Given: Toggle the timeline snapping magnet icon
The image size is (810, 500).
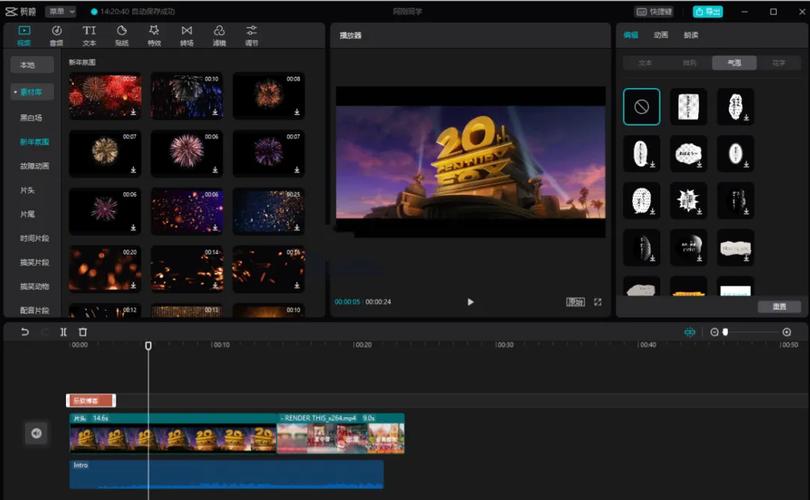Looking at the screenshot, I should click(689, 332).
